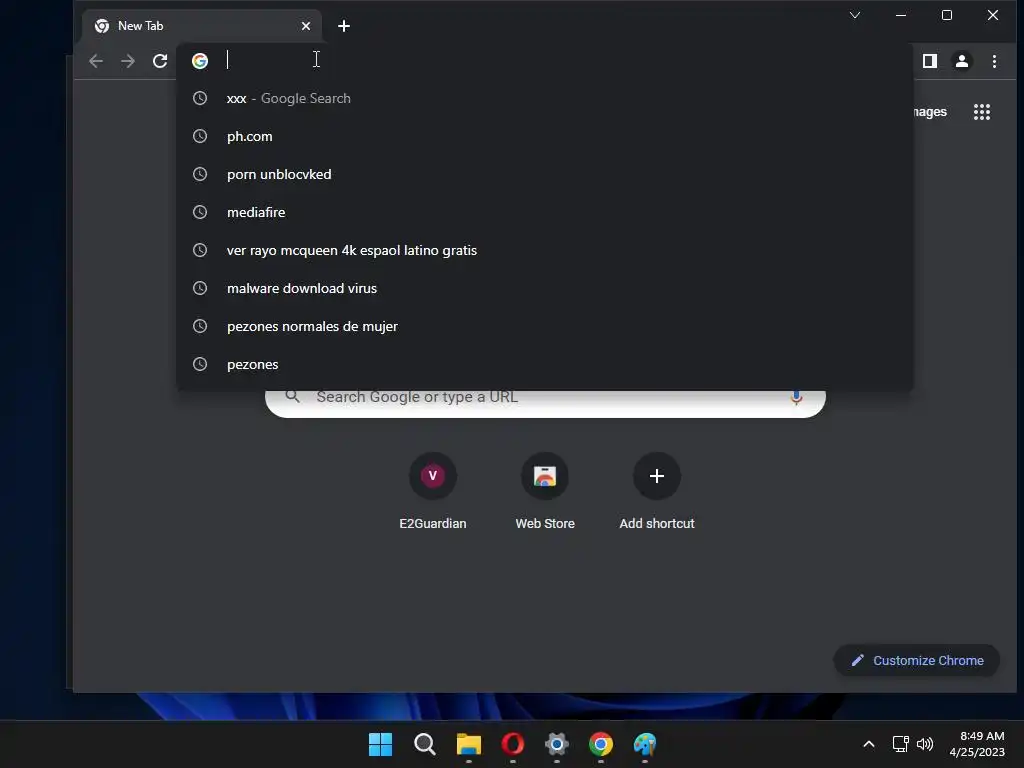Open File Explorer from the taskbar

coord(468,744)
